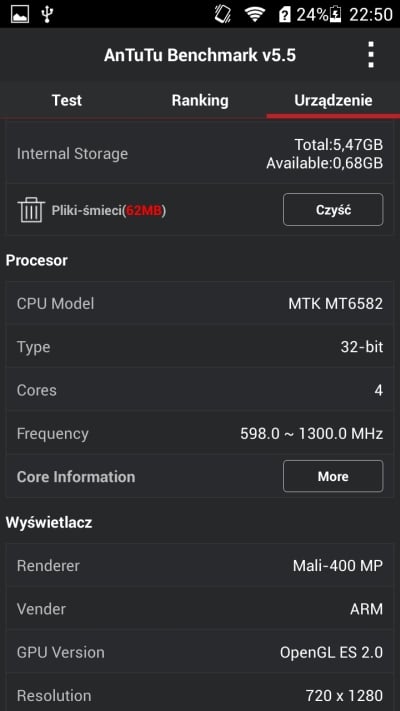Tap the picture notification icon in status bar
400x711 pixels.
pos(20,14)
